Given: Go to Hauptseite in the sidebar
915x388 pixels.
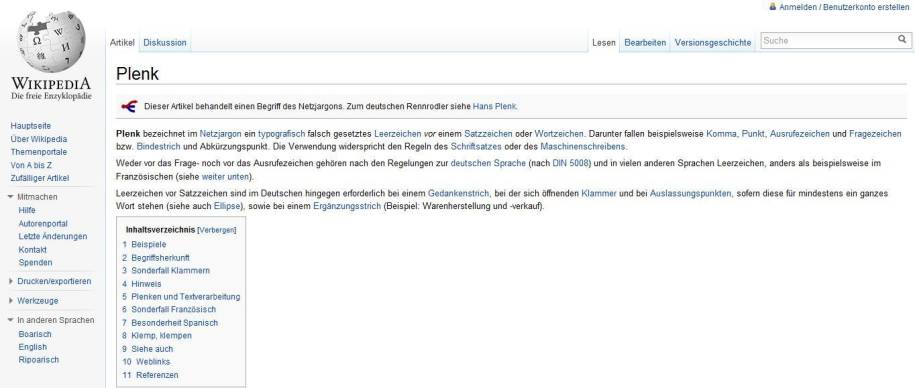Looking at the screenshot, I should pyautogui.click(x=31, y=126).
